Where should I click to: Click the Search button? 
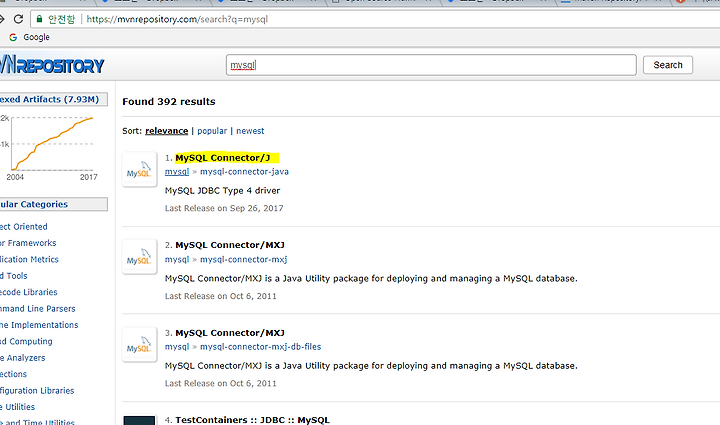(x=668, y=65)
